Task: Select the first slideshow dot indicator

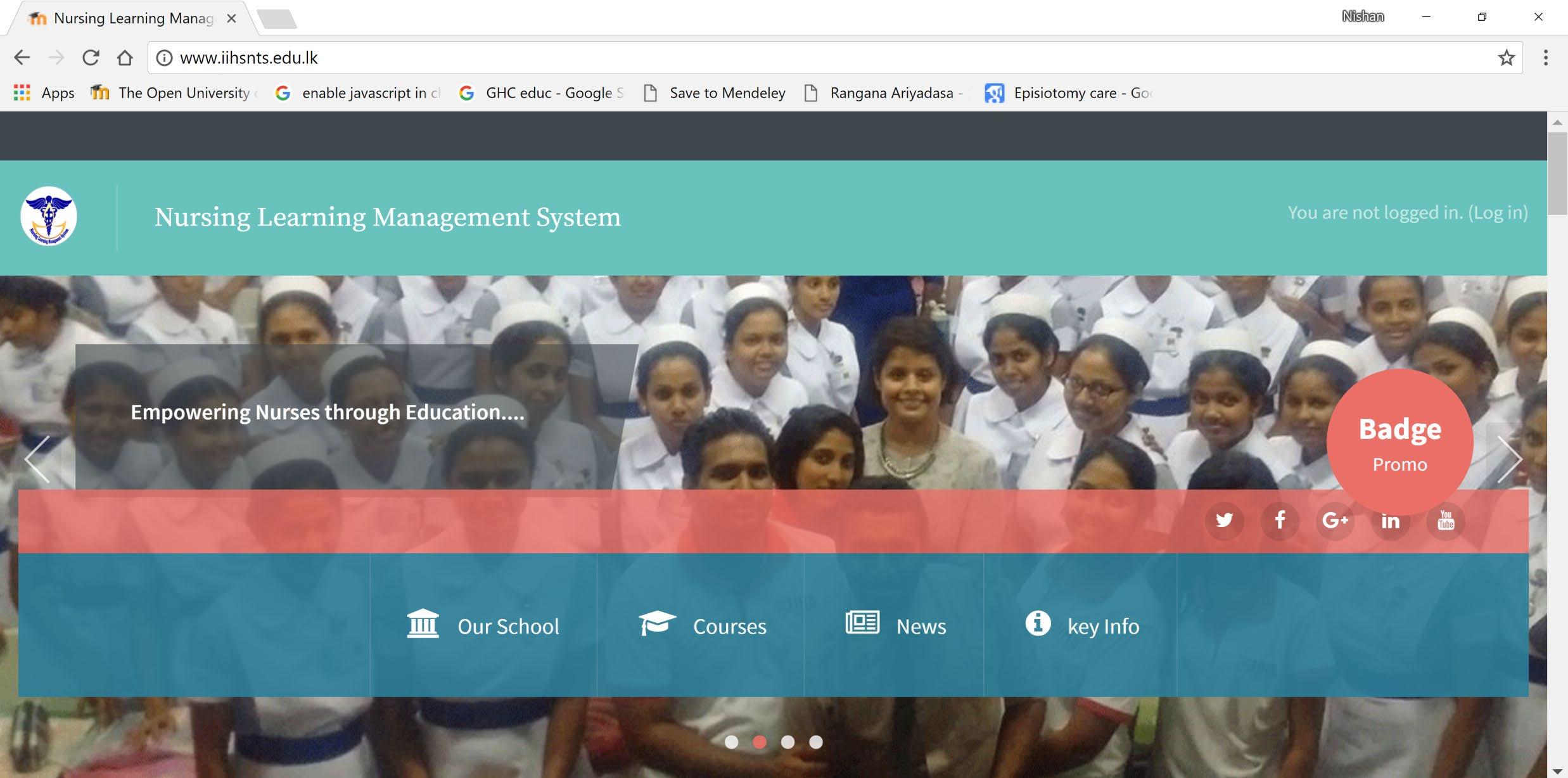Action: pyautogui.click(x=731, y=742)
